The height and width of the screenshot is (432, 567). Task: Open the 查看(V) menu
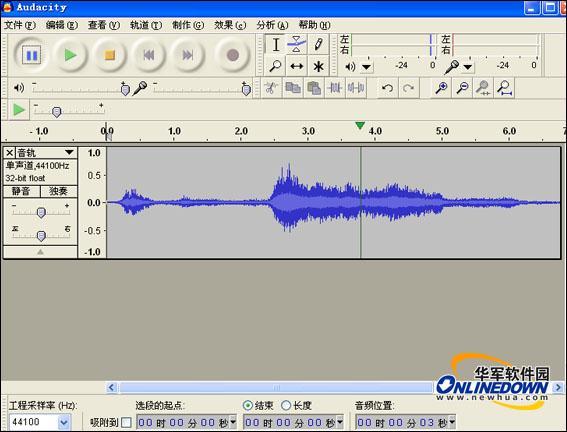[104, 25]
